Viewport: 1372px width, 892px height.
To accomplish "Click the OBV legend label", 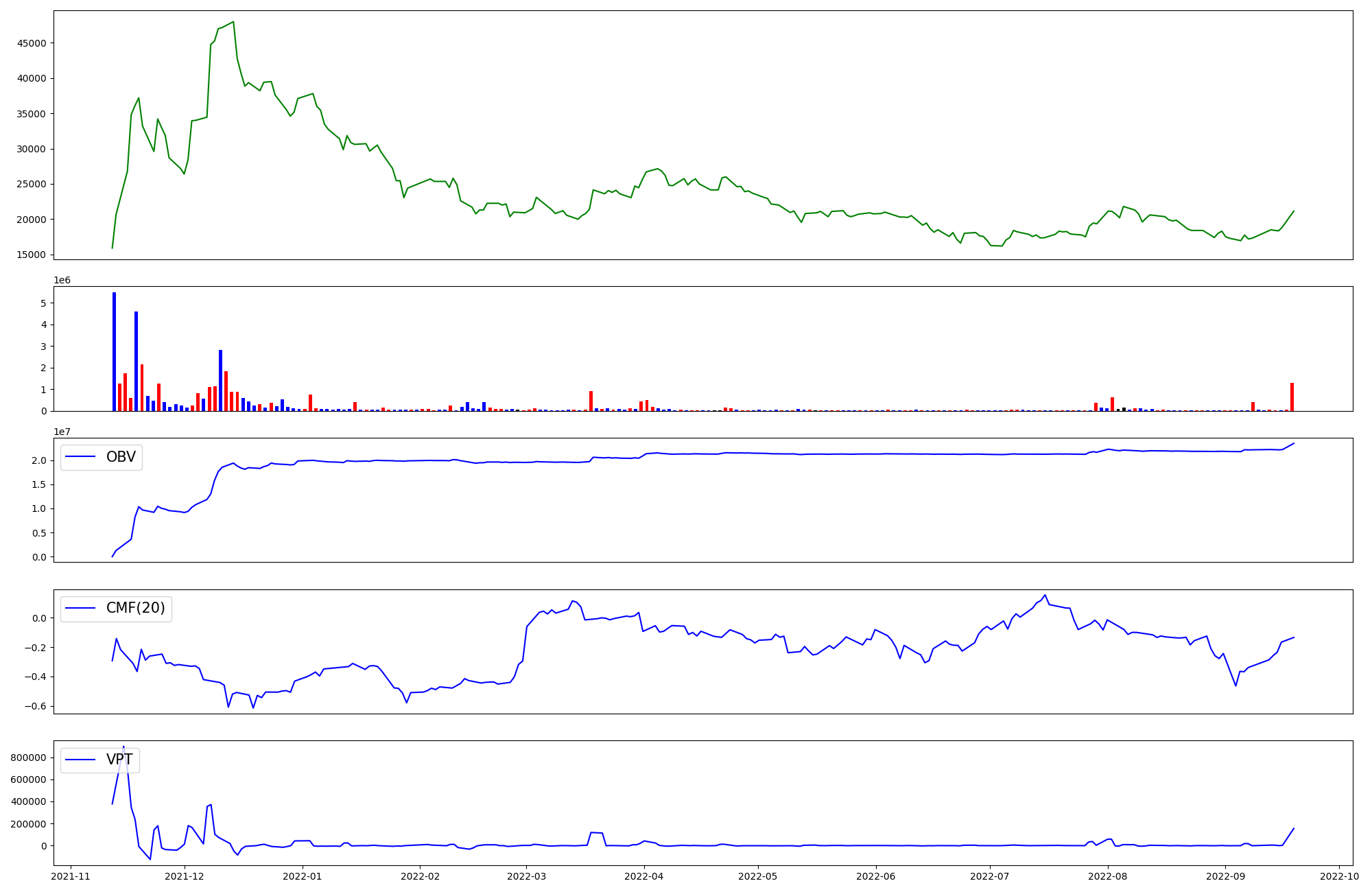I will [x=121, y=457].
